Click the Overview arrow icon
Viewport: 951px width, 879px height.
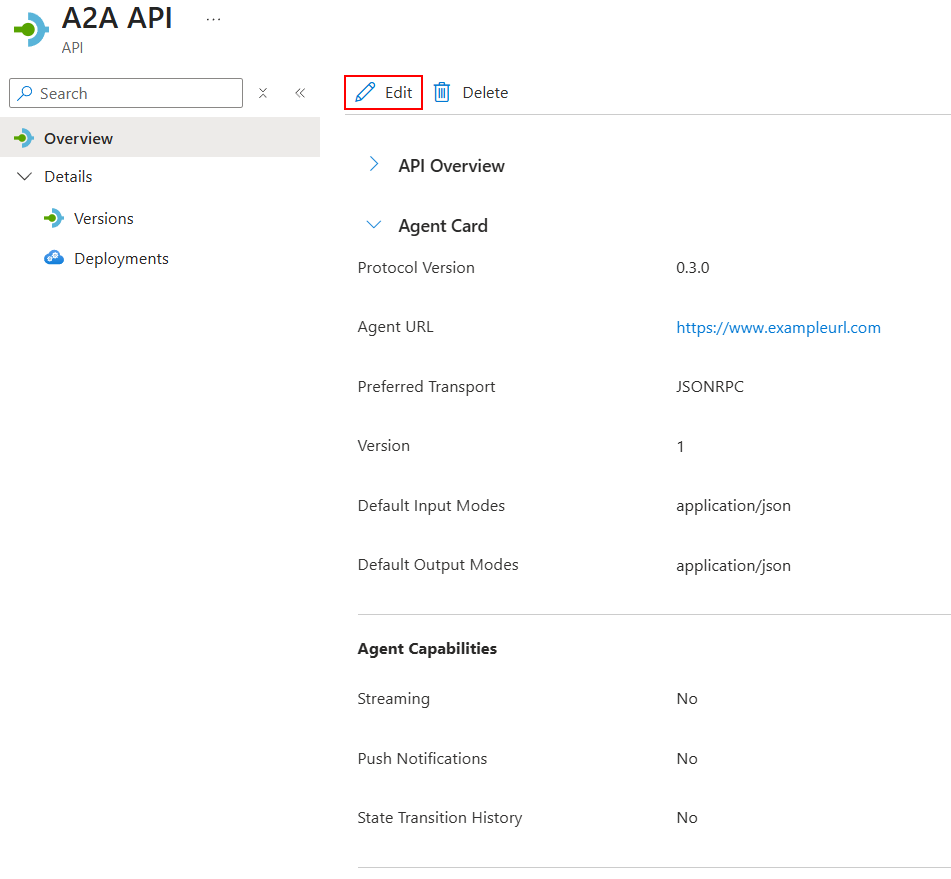[x=23, y=138]
